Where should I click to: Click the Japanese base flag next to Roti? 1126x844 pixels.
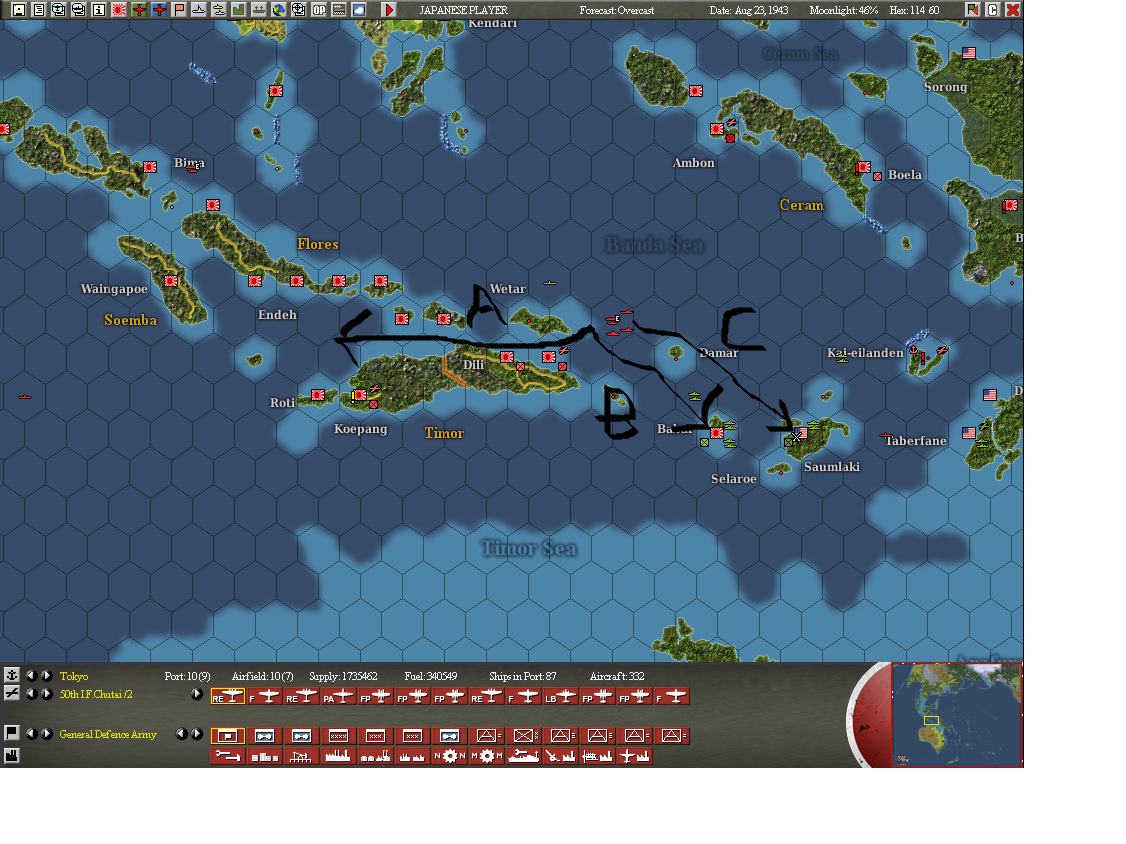[x=318, y=395]
